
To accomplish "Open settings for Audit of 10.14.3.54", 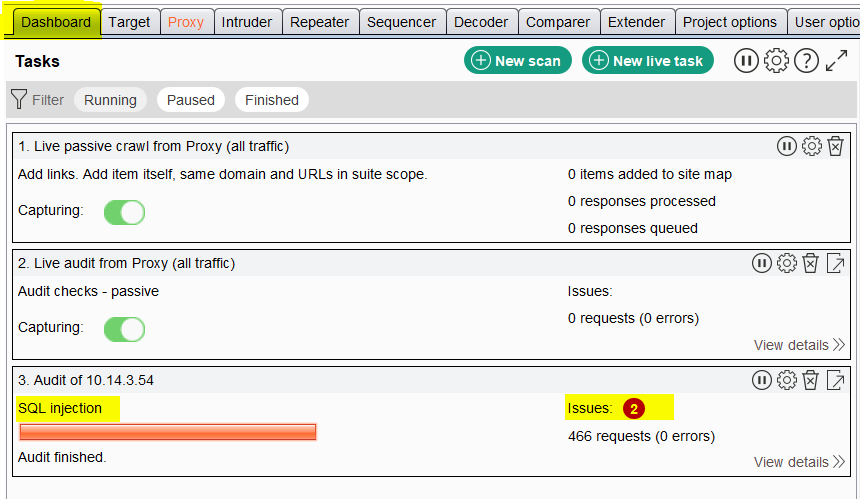I will 787,380.
